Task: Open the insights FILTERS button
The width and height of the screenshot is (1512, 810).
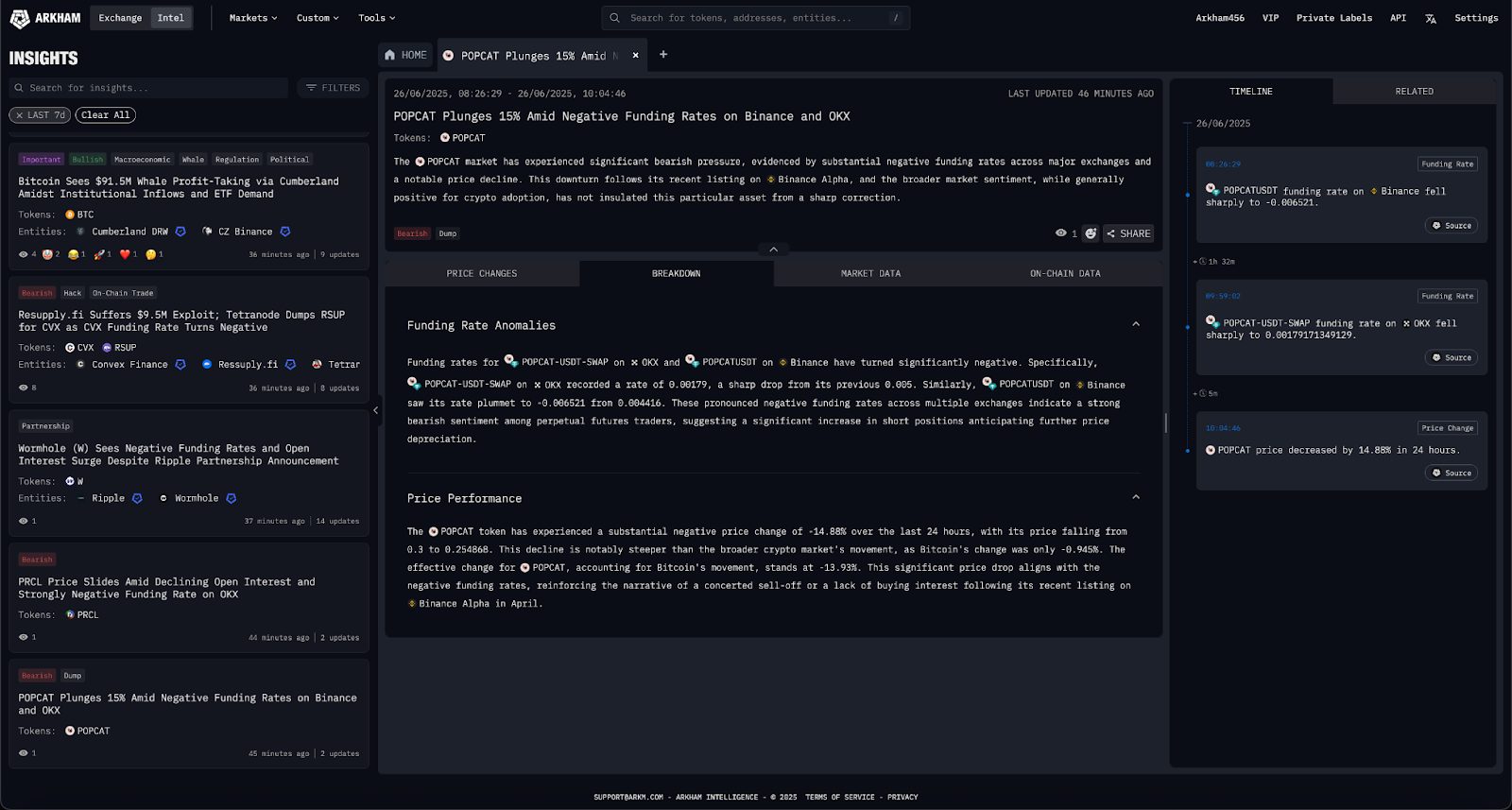Action: 334,88
